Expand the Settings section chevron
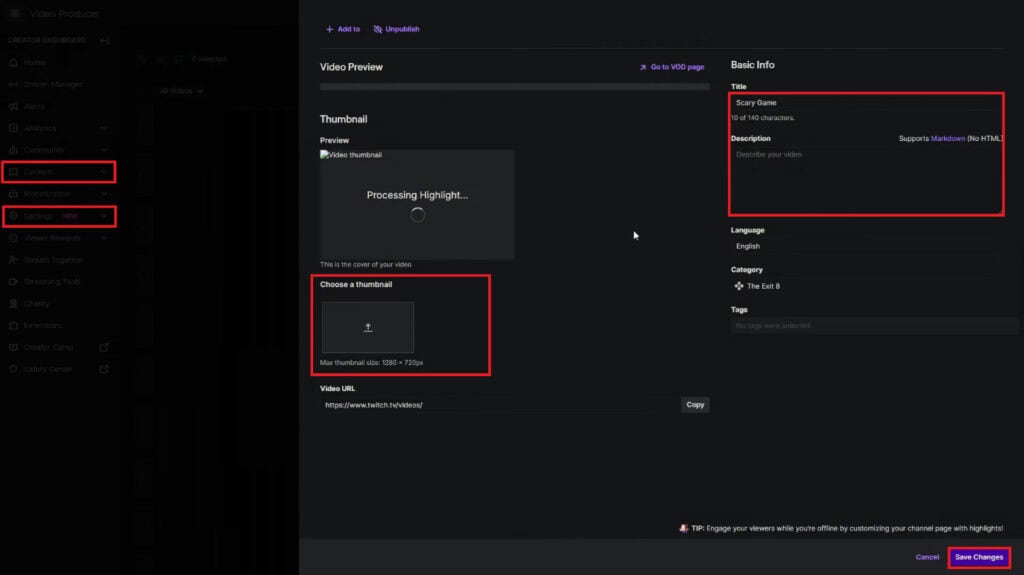Screen dimensions: 1024x575 [x=104, y=216]
